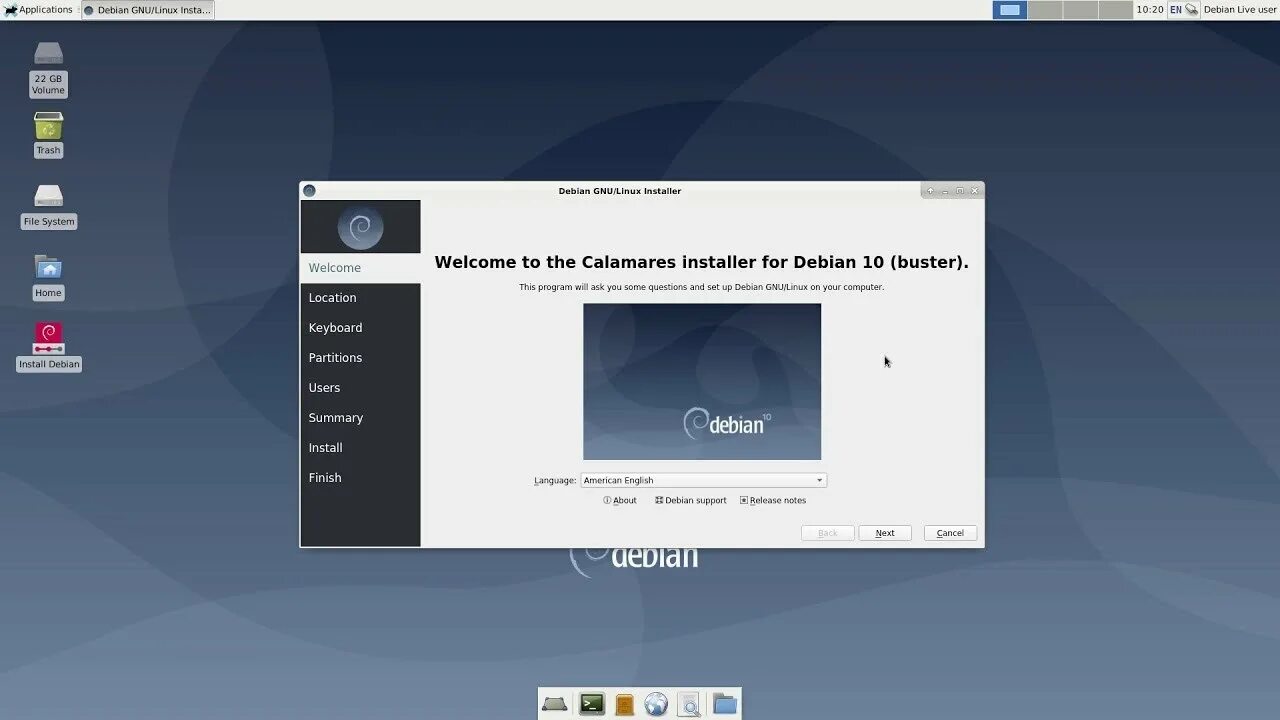Screen dimensions: 1280x720
Task: Close the Debian installer window
Action: [975, 191]
